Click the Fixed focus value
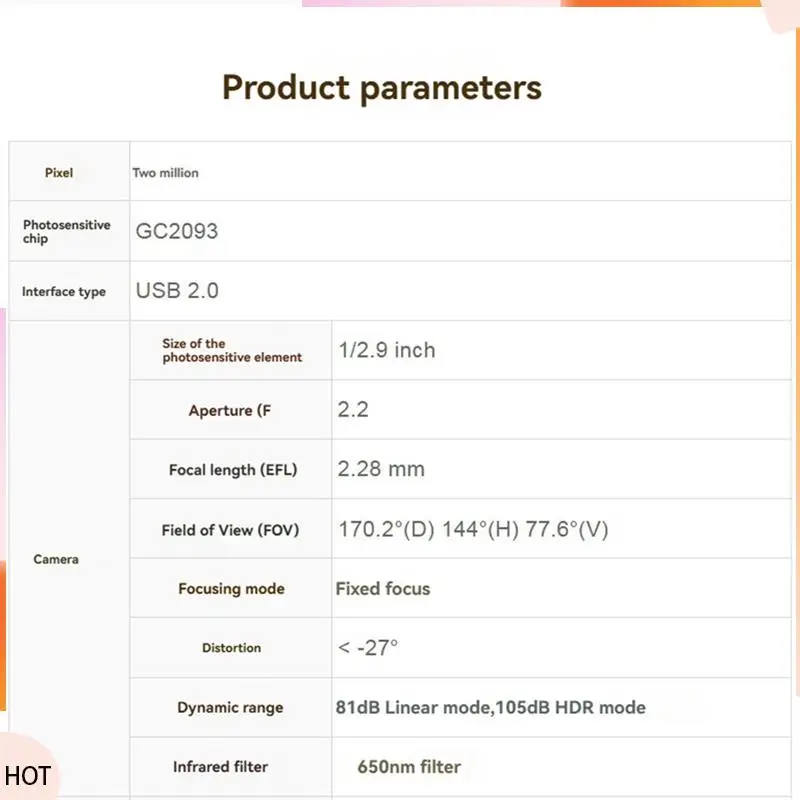The image size is (800, 800). [383, 589]
